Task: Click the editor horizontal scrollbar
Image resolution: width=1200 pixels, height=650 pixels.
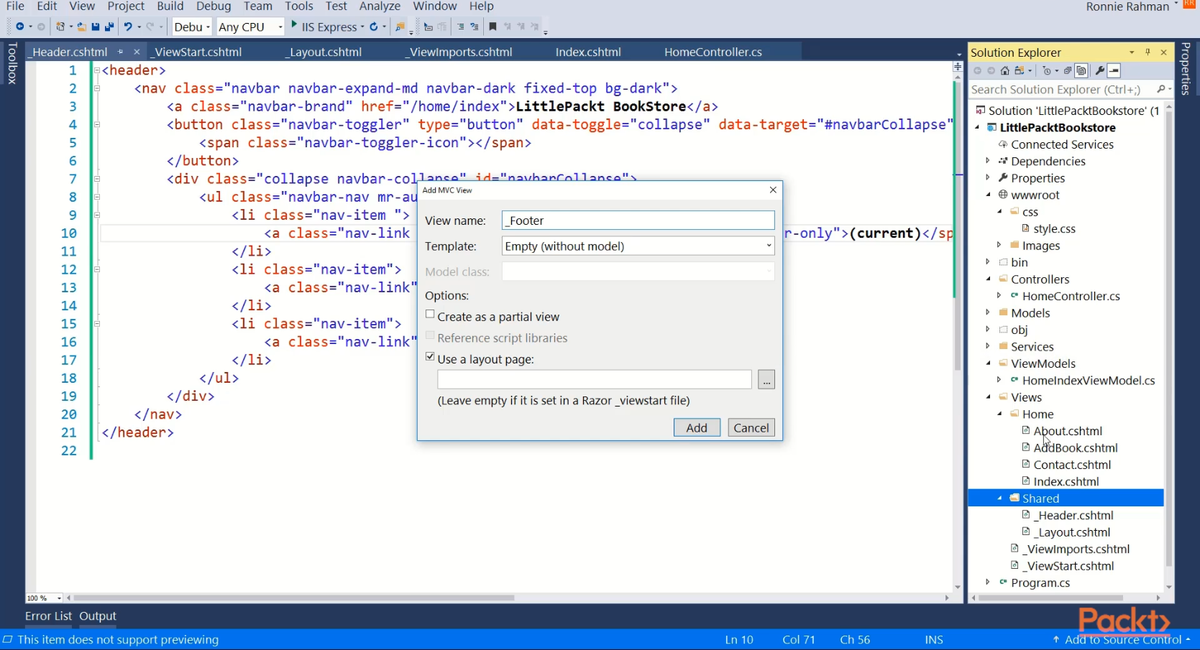Action: [x=294, y=598]
